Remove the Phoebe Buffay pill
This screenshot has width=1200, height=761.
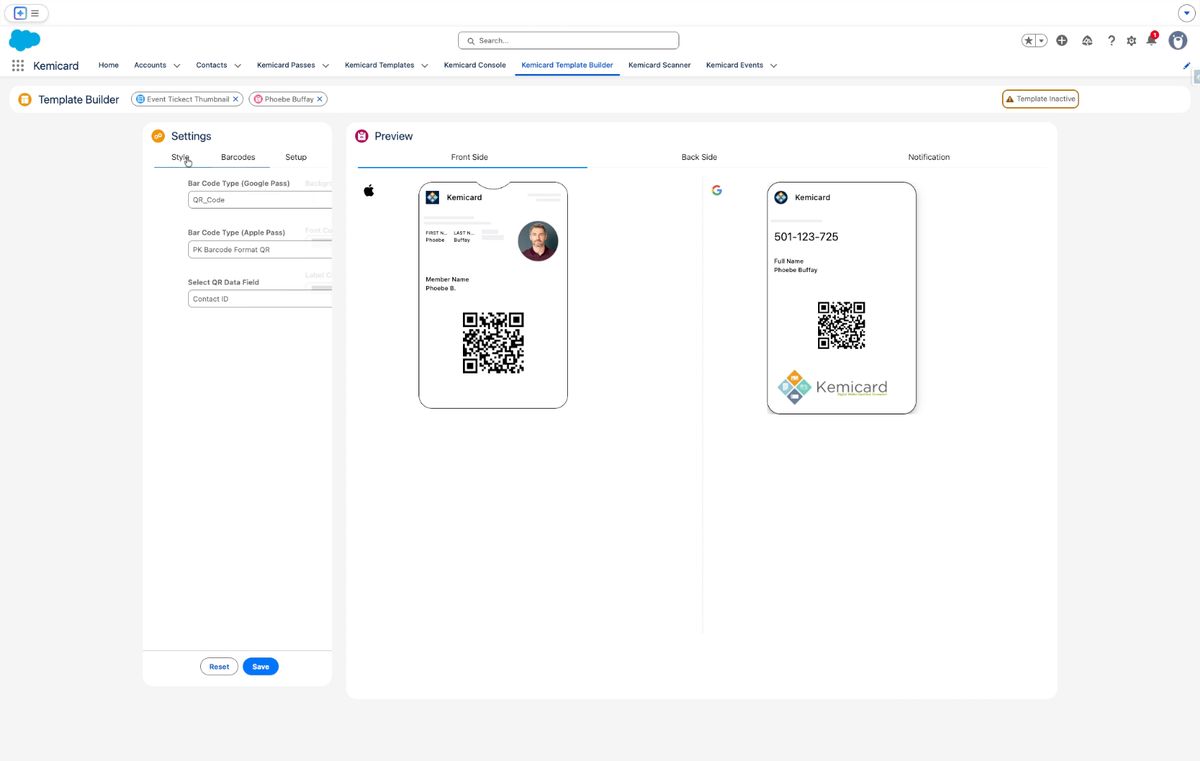320,99
